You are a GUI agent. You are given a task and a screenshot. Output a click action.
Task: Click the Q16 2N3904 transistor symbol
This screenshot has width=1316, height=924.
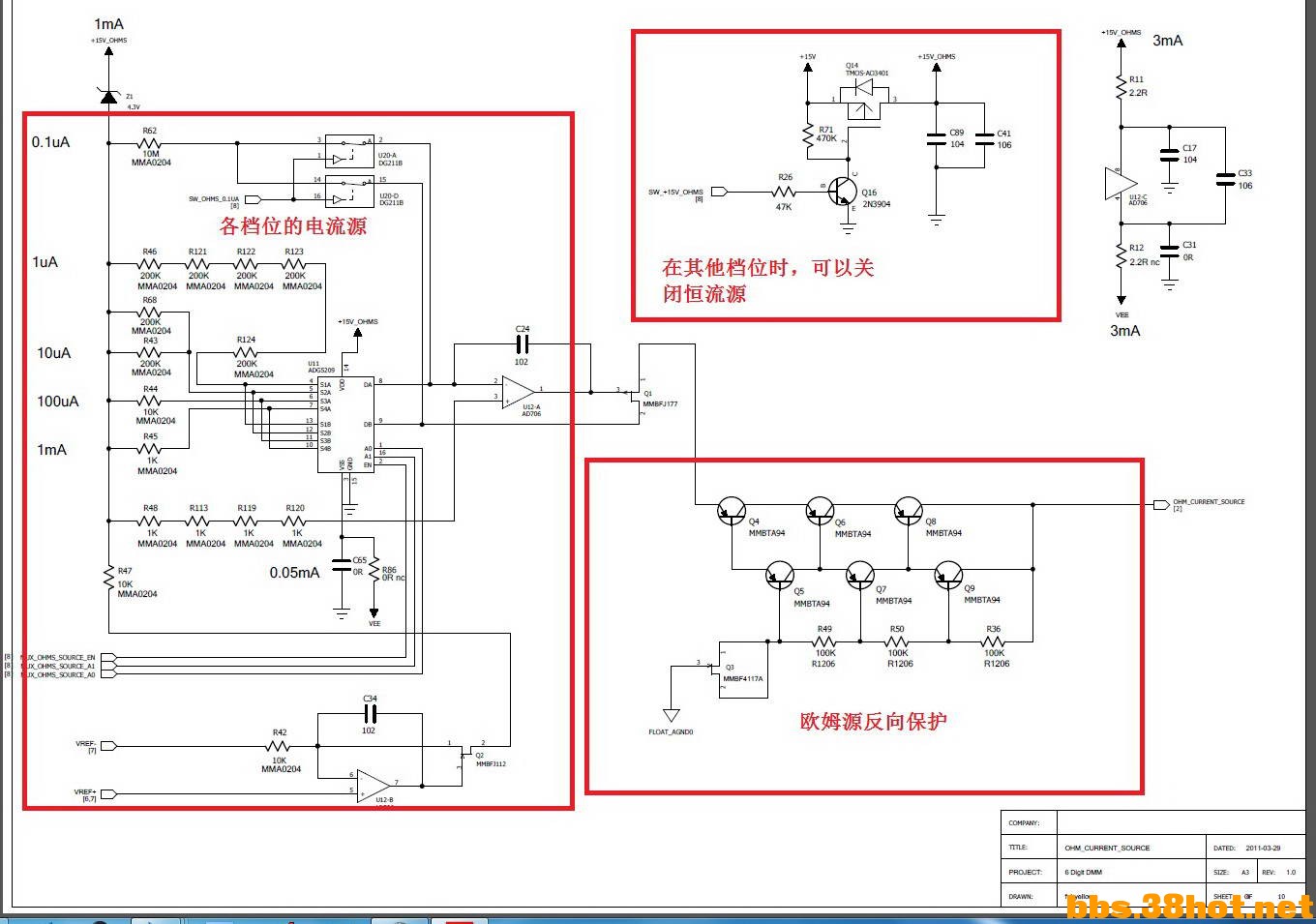tap(845, 192)
